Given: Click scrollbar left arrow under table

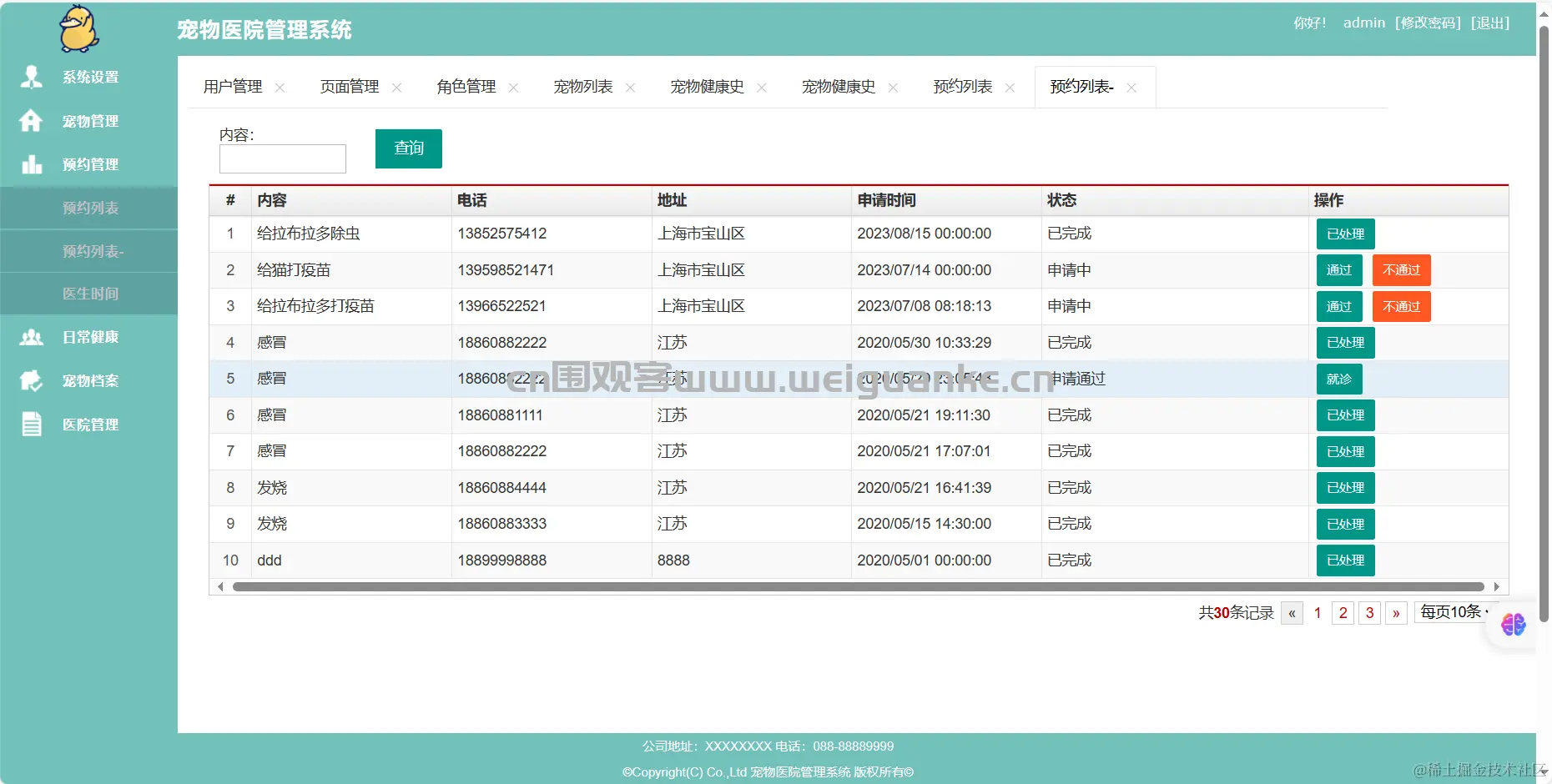Looking at the screenshot, I should click(x=220, y=587).
